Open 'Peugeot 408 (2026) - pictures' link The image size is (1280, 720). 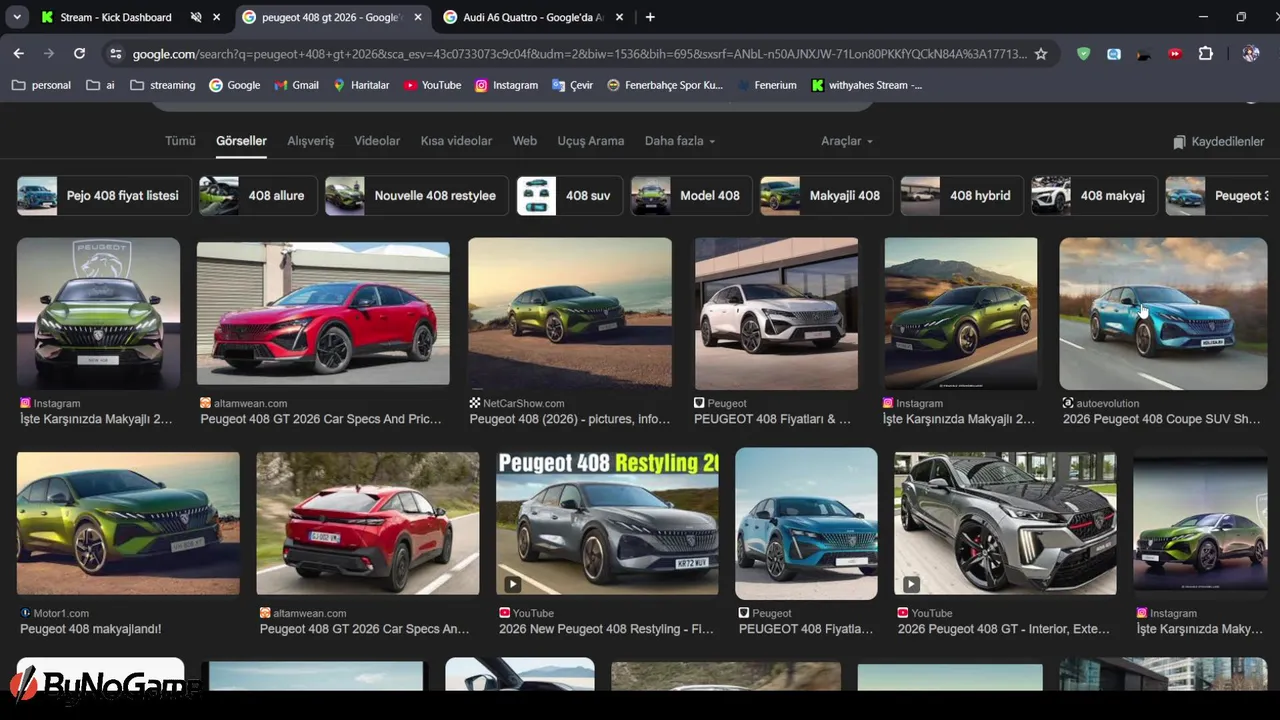click(569, 419)
